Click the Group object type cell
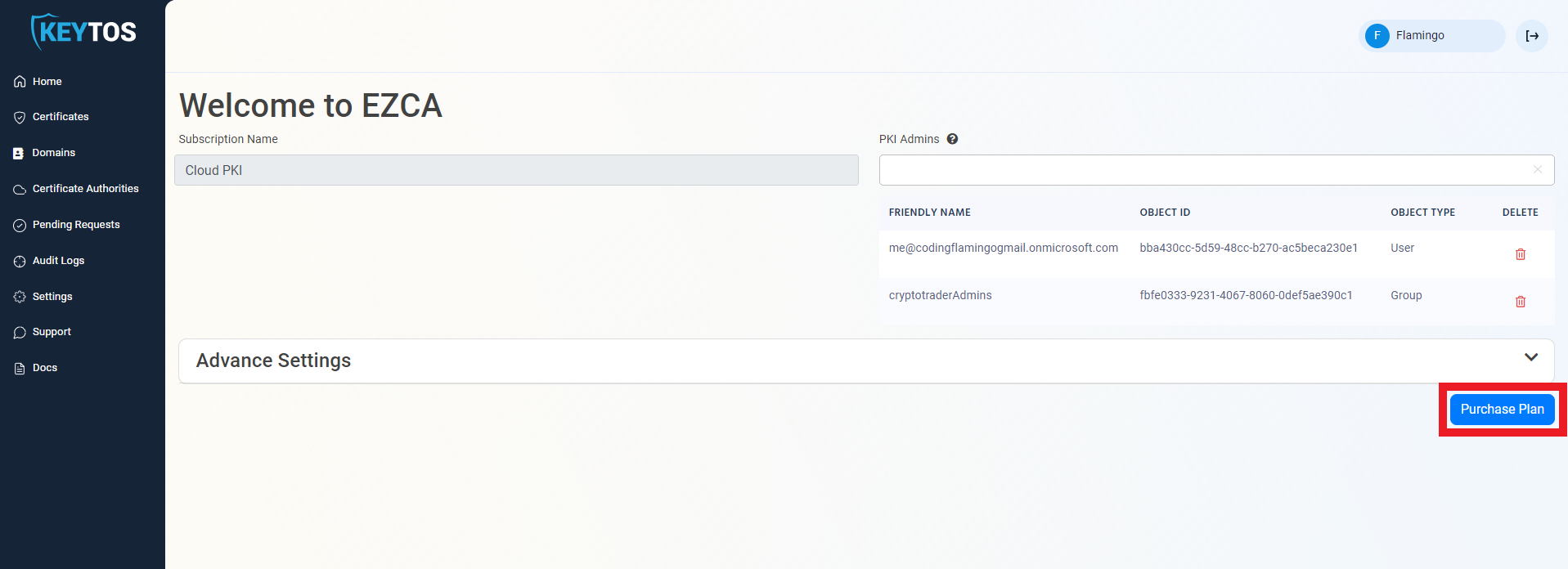Screen dimensions: 1568x569 (x=1406, y=295)
